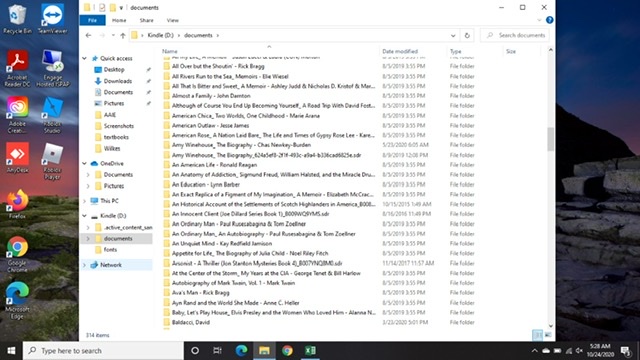Launch Microsoft Edge desktop shortcut

pos(17,300)
